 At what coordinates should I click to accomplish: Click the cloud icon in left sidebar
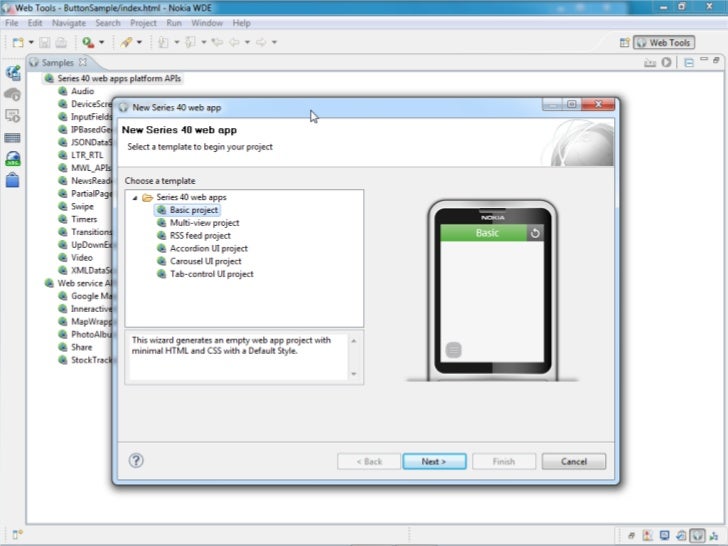13,94
